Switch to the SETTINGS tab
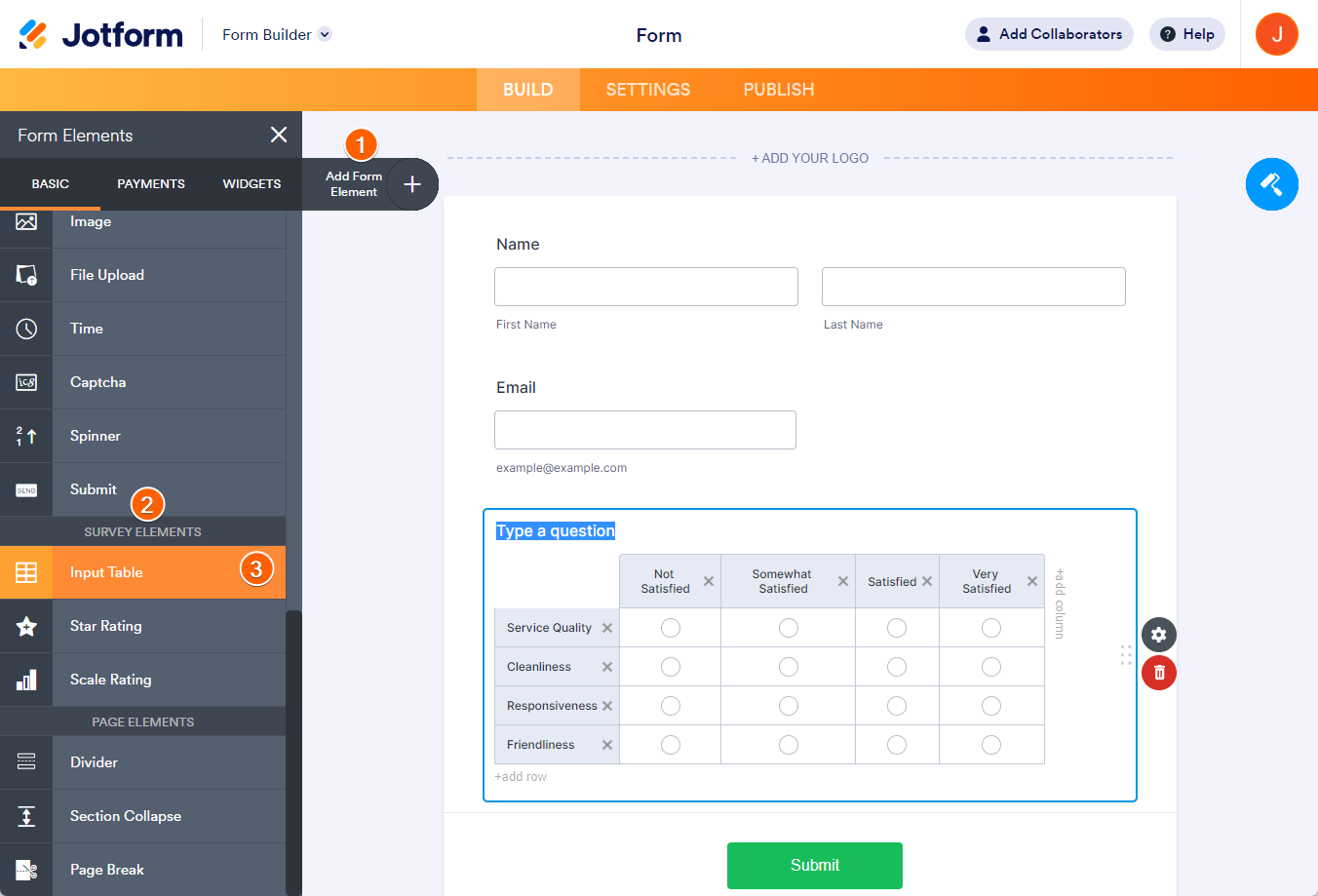 pos(648,90)
